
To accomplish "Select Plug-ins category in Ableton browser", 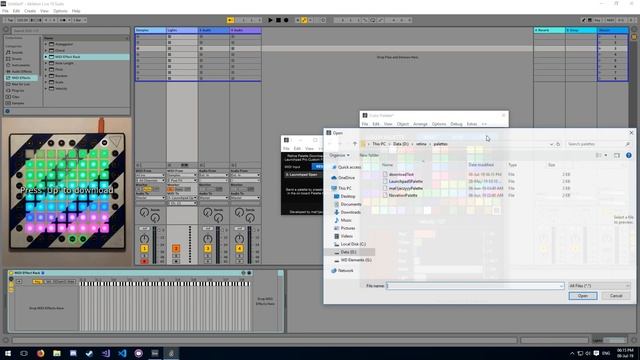I will pos(18,90).
